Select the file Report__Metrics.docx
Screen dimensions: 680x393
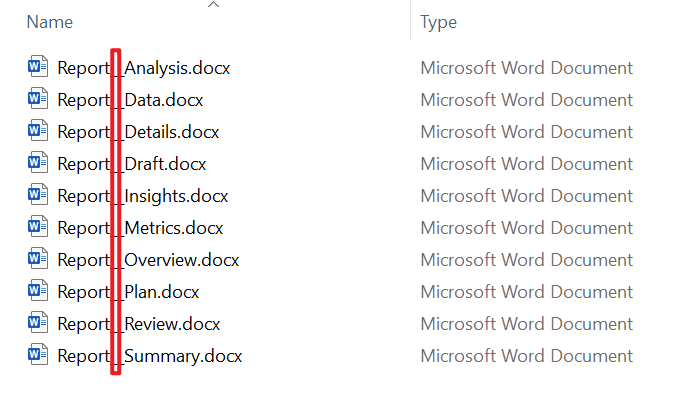tap(140, 228)
